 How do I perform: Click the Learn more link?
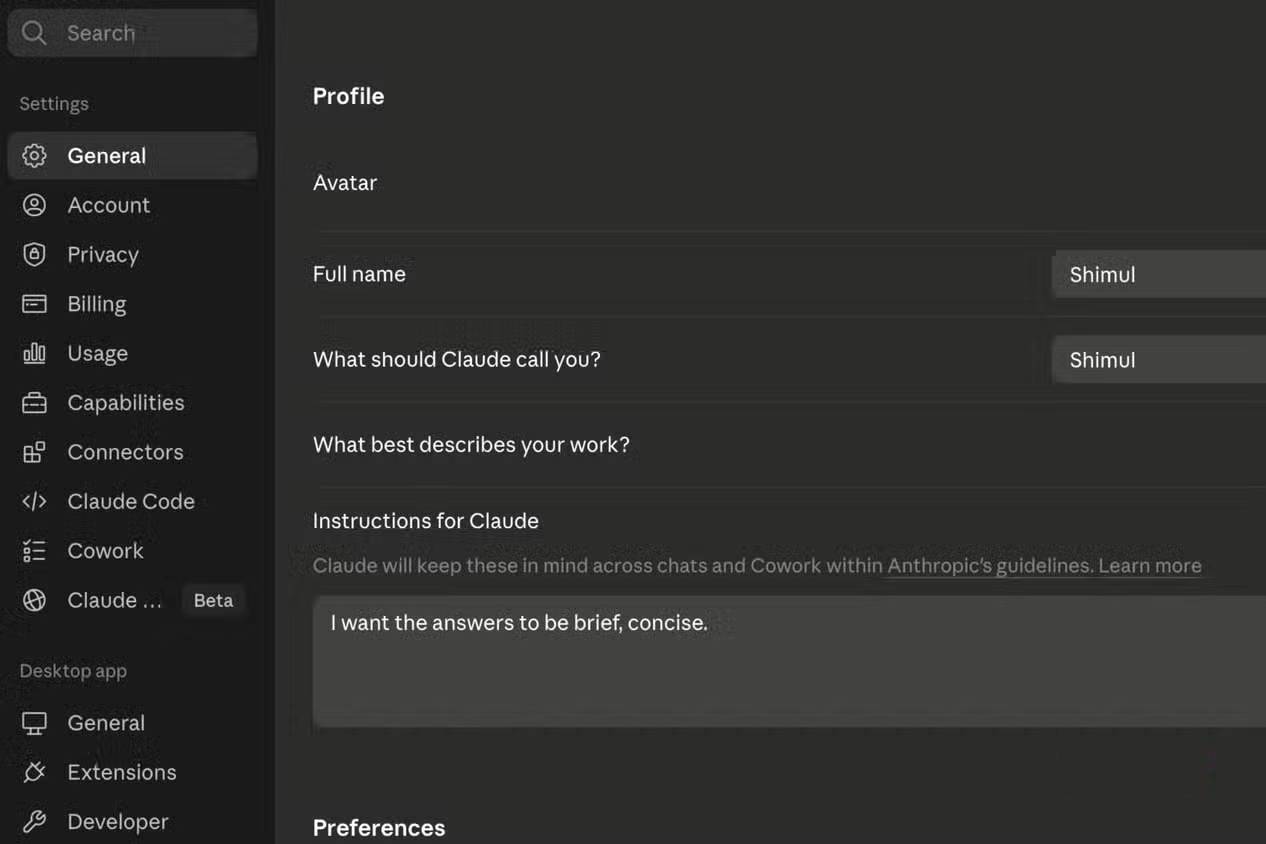[1150, 566]
